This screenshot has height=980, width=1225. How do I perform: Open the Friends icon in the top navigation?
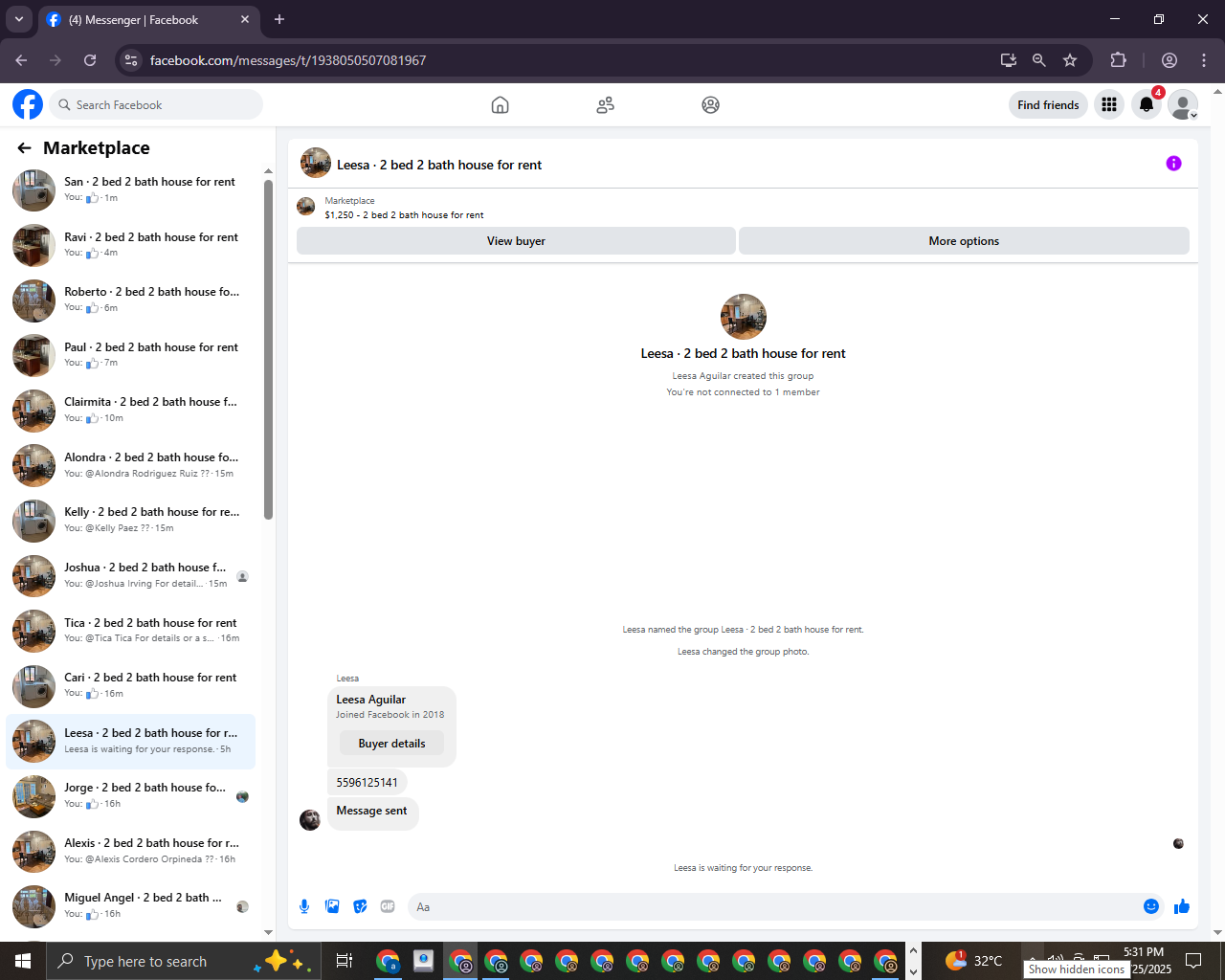tap(605, 105)
